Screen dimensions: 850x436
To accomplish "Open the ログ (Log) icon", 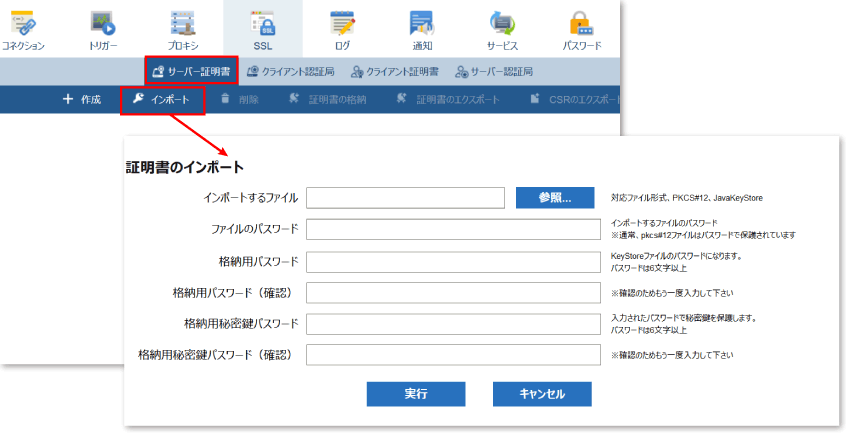I will point(343,30).
